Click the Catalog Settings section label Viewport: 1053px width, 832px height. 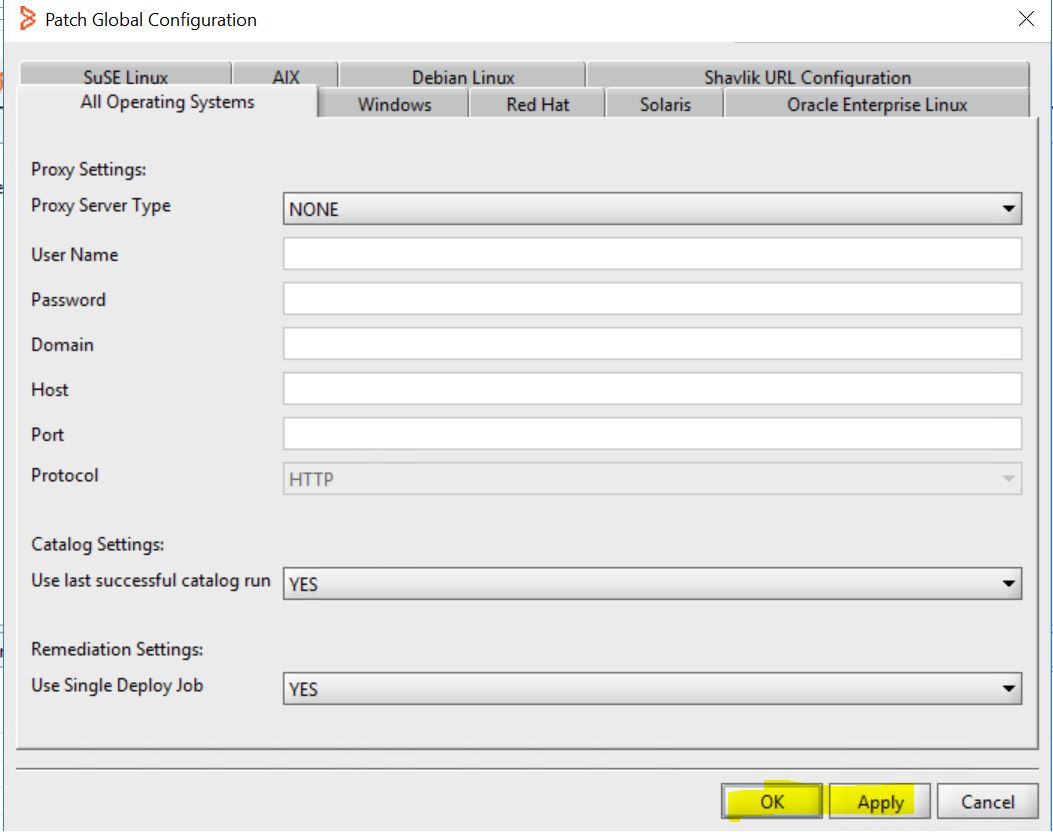[97, 544]
